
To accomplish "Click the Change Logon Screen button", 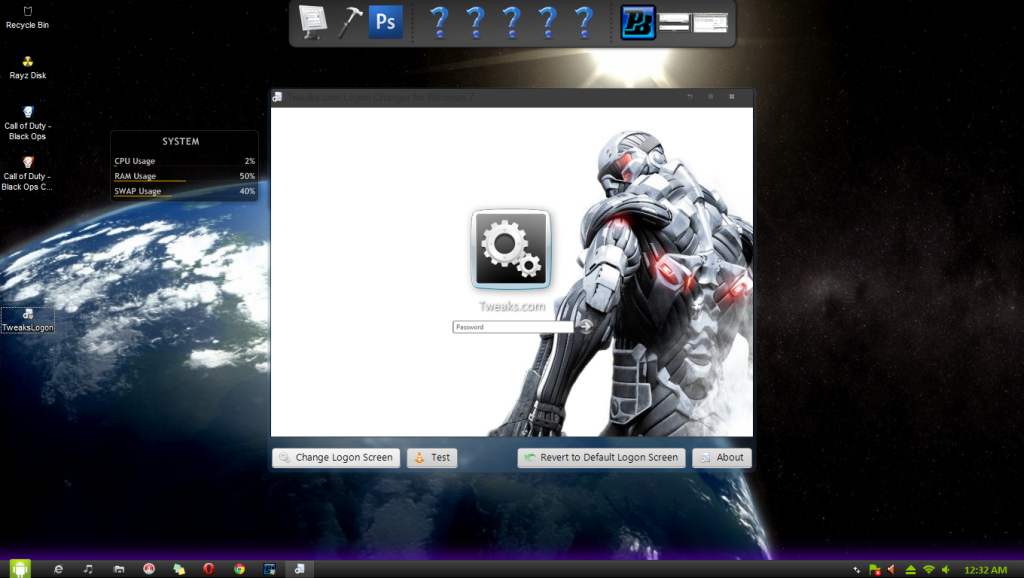I will pyautogui.click(x=336, y=458).
